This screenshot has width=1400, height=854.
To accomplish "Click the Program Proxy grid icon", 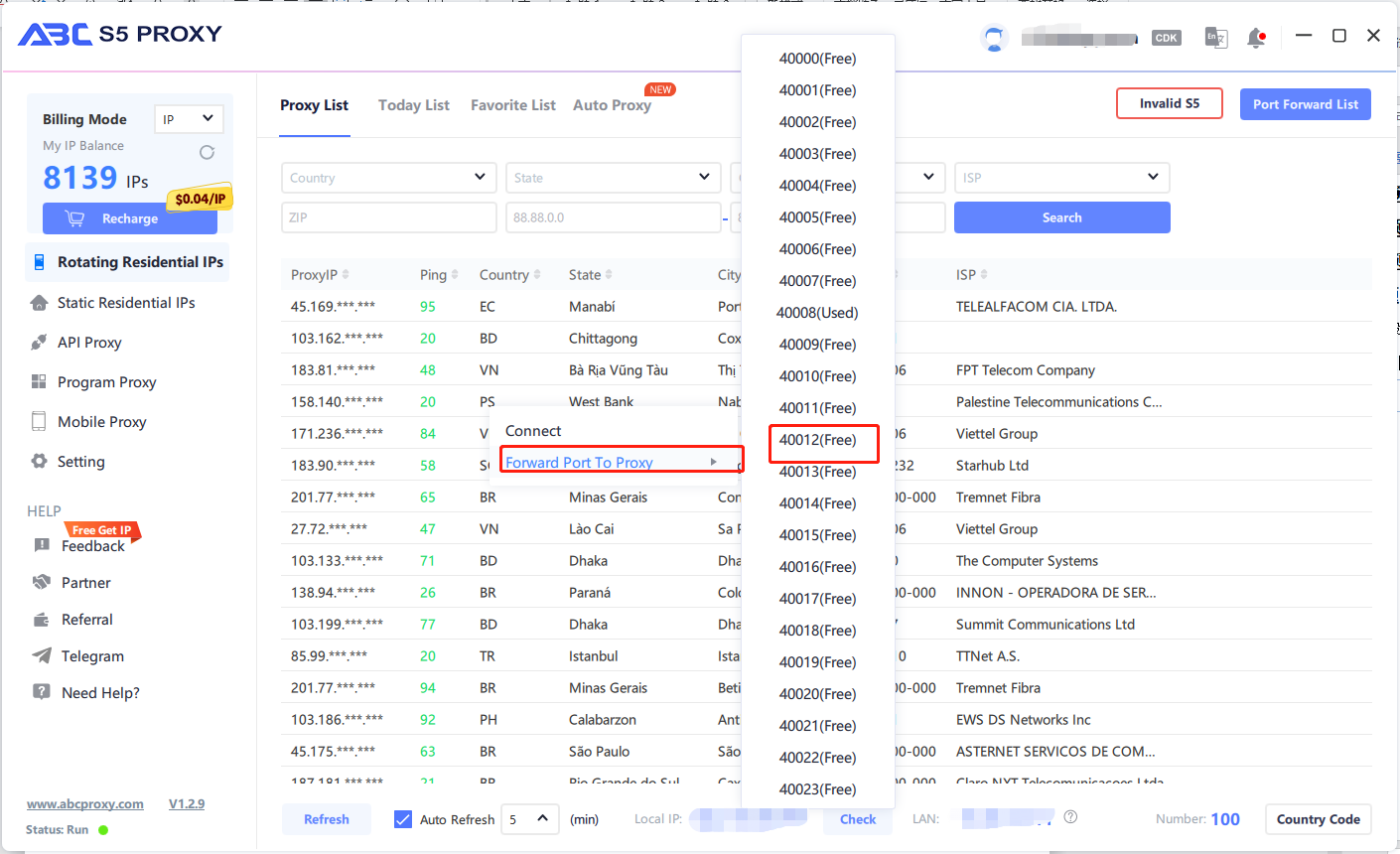I will pyautogui.click(x=39, y=381).
